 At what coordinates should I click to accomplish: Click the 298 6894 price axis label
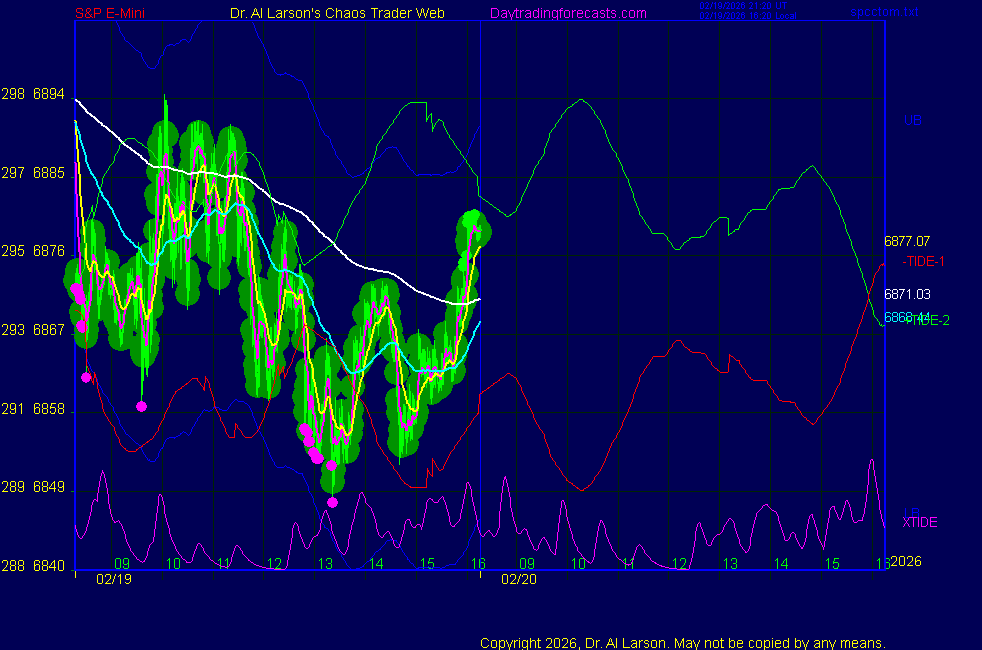pos(34,95)
